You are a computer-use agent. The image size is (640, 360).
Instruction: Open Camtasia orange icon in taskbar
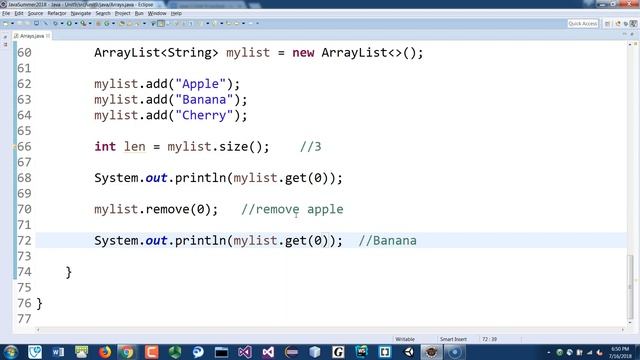[x=151, y=352]
